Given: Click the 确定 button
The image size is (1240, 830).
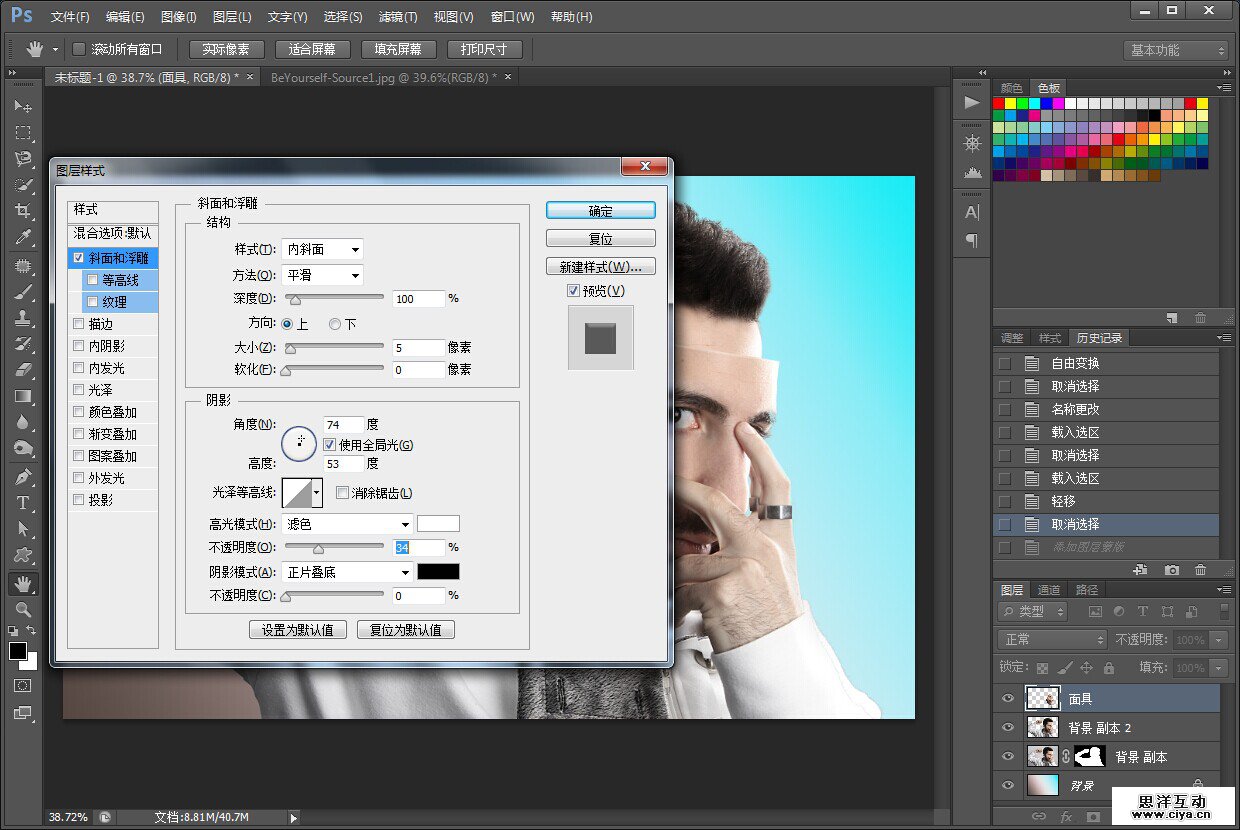Looking at the screenshot, I should [600, 211].
